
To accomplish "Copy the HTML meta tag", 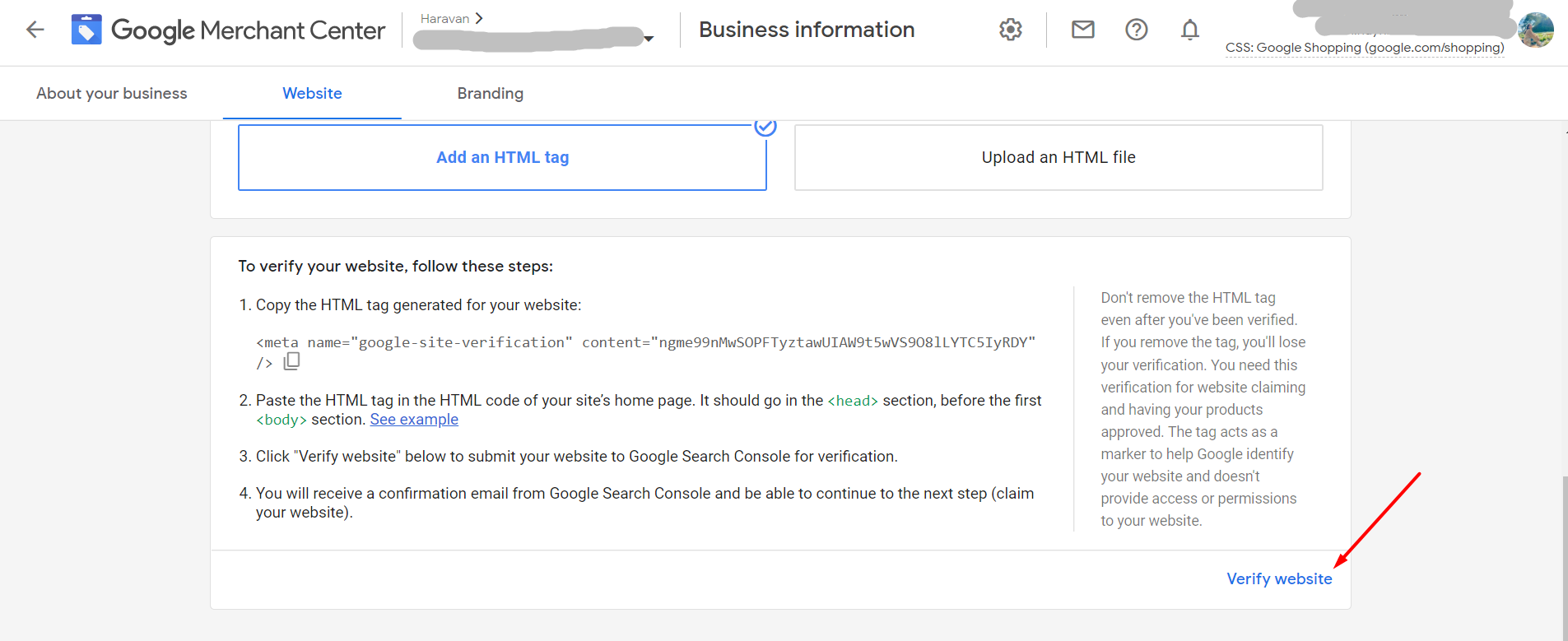I will pos(292,361).
